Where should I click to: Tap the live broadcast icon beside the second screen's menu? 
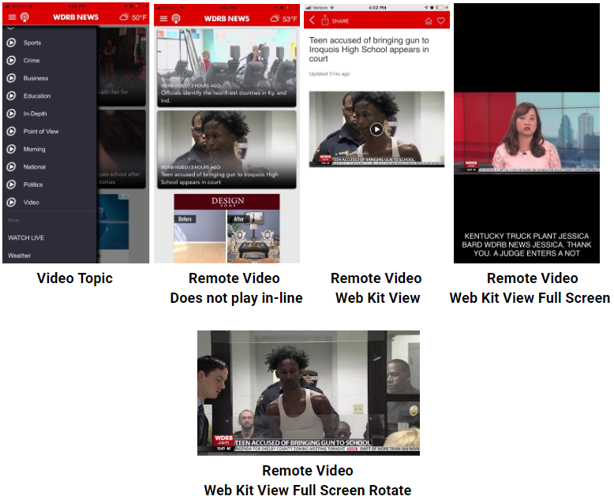pyautogui.click(x=176, y=18)
